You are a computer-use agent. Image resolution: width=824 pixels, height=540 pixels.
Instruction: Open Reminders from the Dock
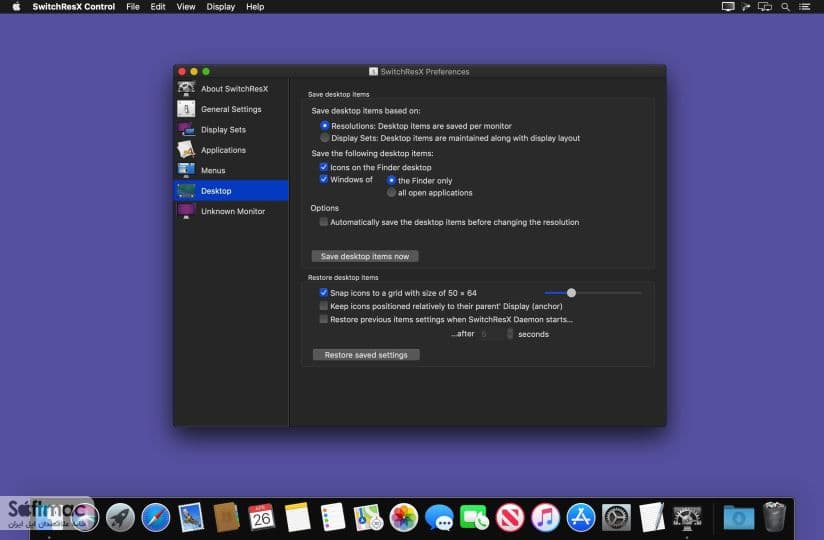(x=333, y=517)
